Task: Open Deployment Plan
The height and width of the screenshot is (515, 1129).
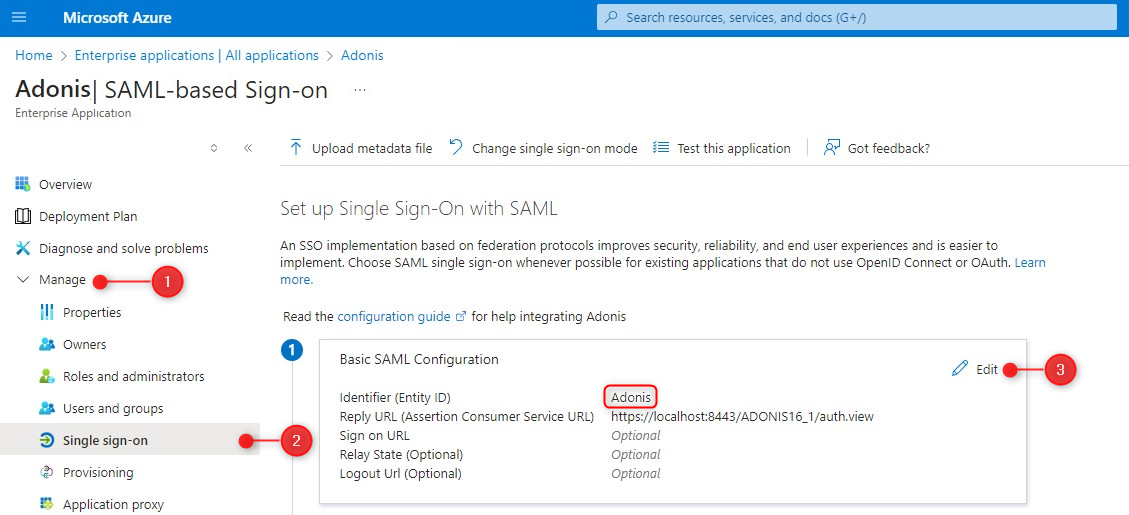Action: tap(88, 217)
